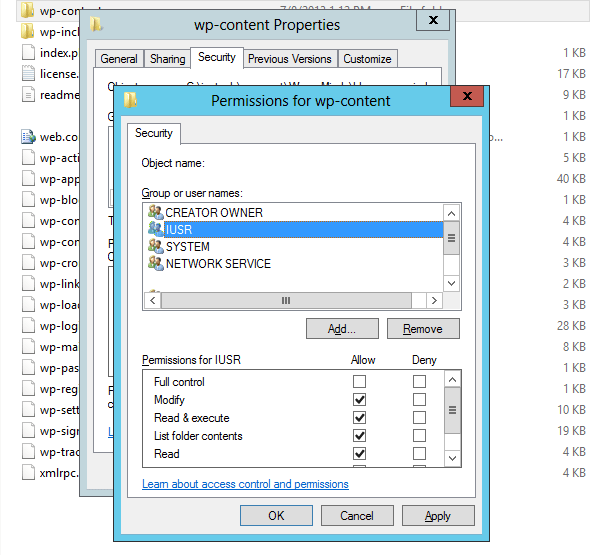Click the user list vertical scrollbar thumb
Viewport: 600px width, 555px height.
point(452,238)
